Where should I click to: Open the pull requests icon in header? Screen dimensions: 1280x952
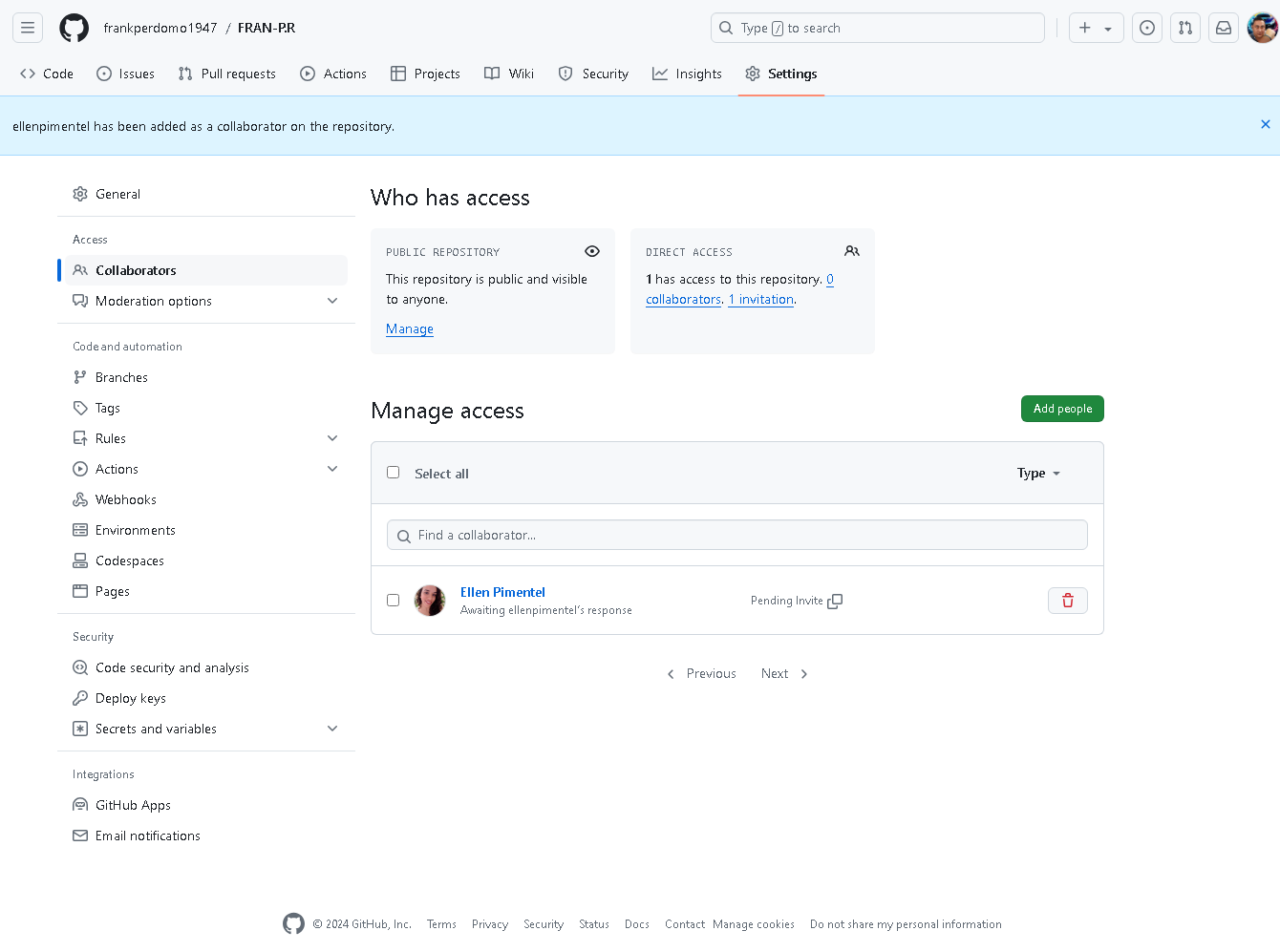(1185, 28)
